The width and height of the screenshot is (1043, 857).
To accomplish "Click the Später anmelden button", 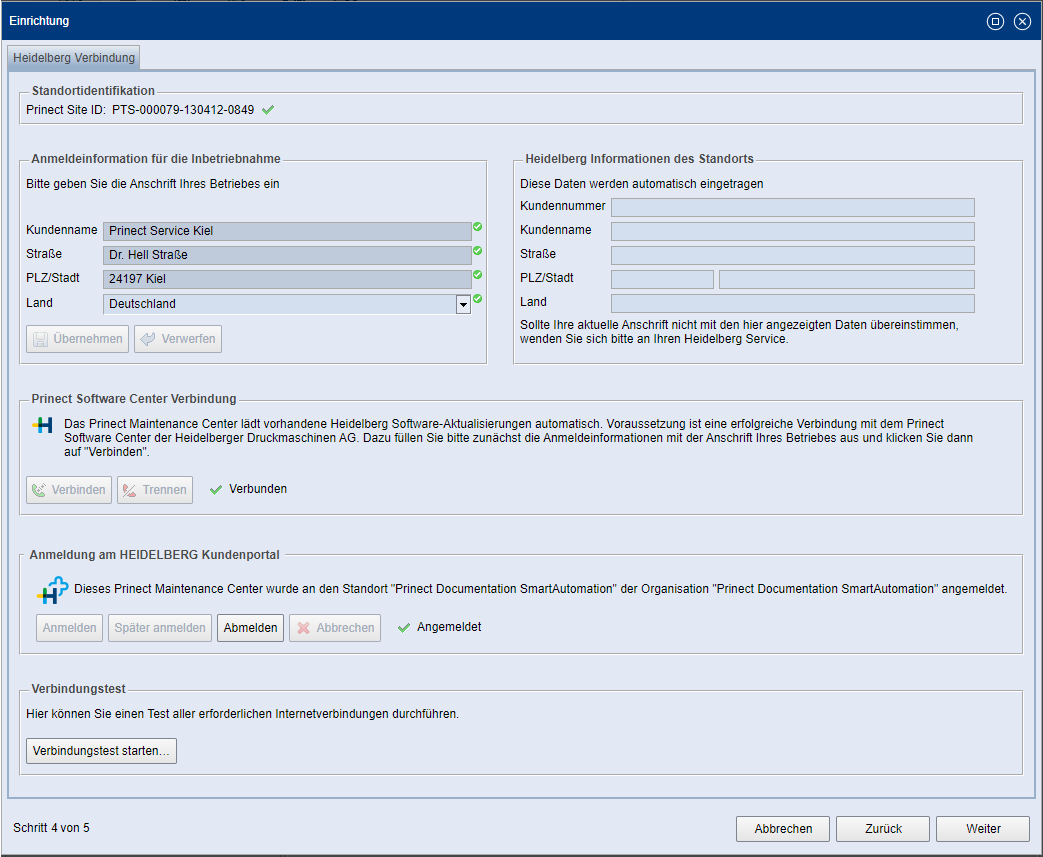I will pos(160,628).
